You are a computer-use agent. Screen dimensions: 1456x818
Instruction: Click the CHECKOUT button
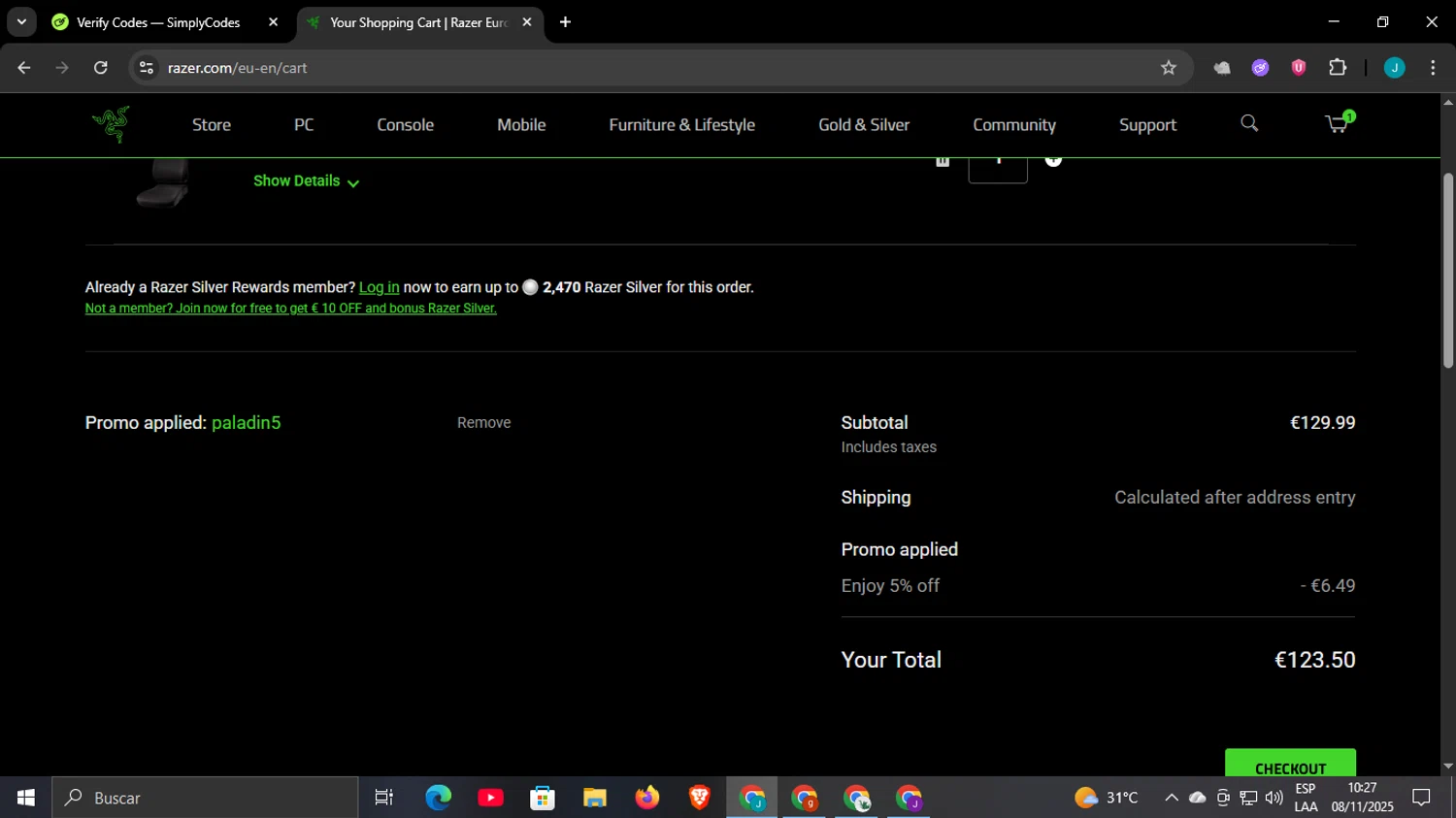pyautogui.click(x=1290, y=763)
